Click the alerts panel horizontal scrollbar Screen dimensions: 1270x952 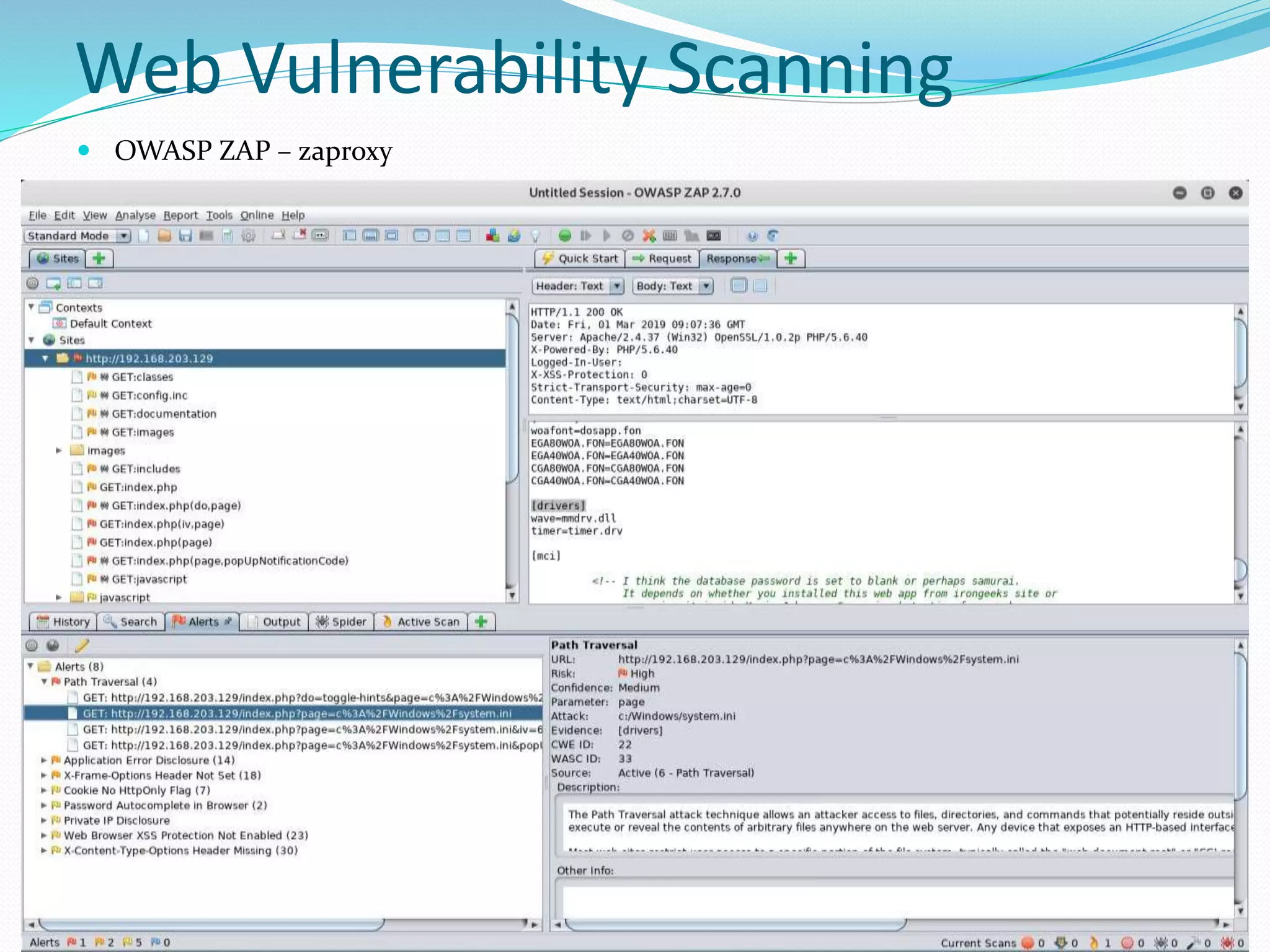211,924
